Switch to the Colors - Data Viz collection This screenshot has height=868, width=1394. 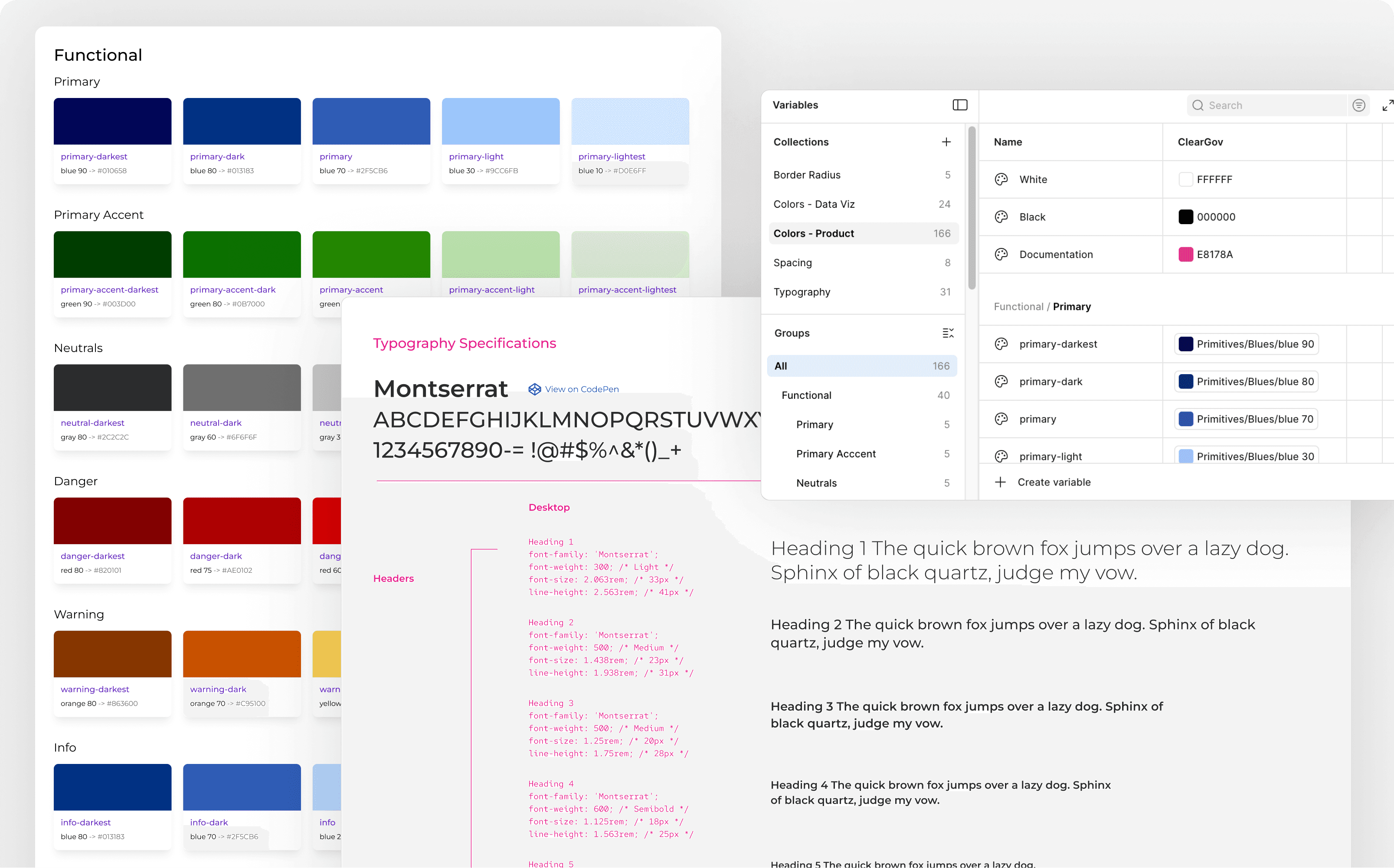click(x=814, y=204)
